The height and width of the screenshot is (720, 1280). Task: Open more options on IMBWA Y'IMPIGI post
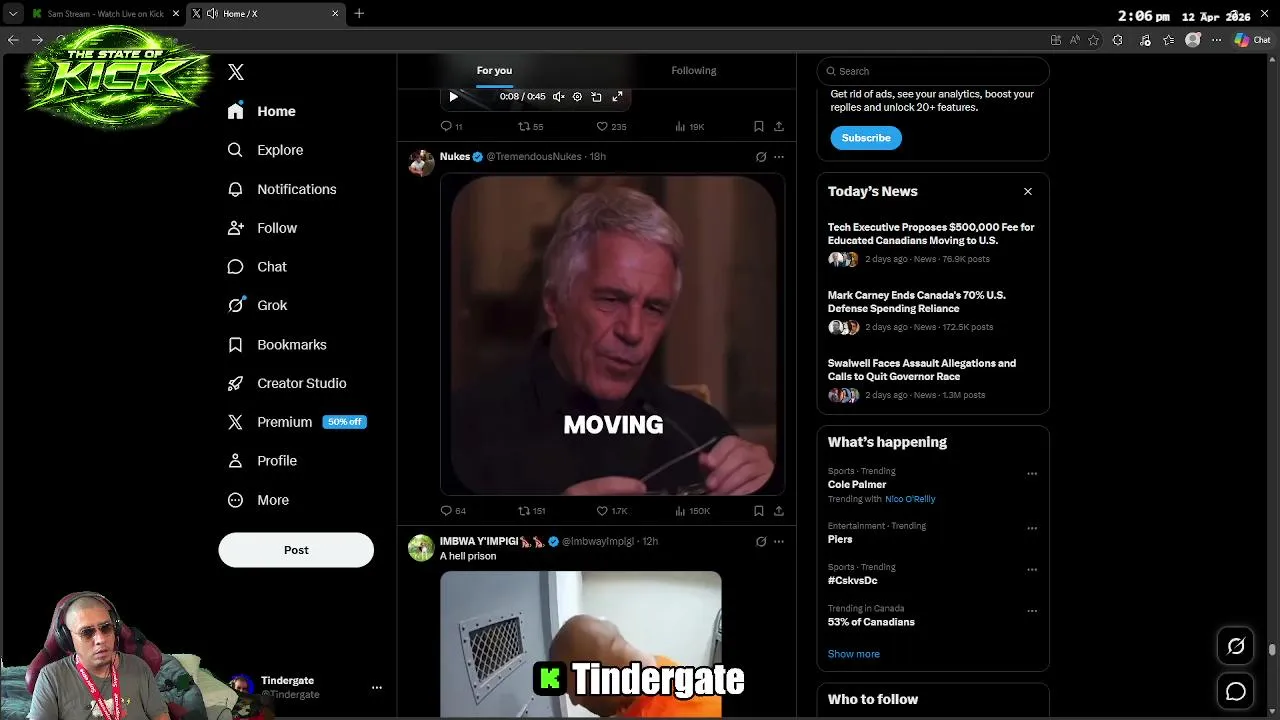779,541
